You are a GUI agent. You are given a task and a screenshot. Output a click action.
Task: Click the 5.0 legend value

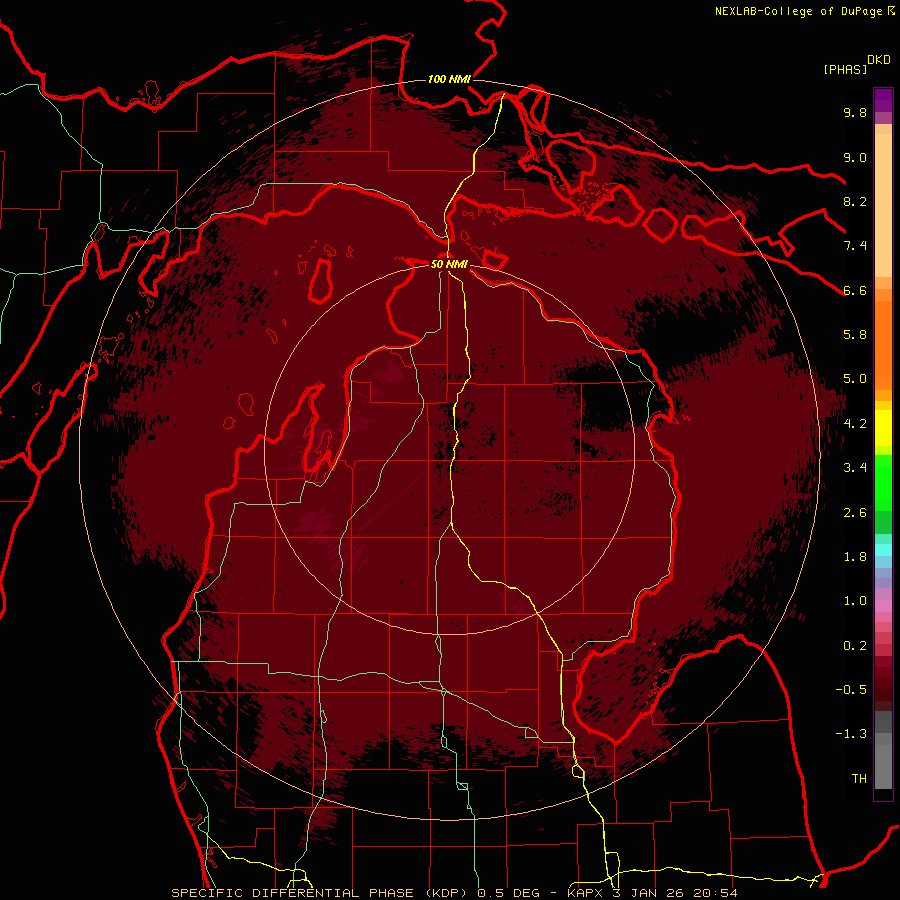click(x=855, y=379)
